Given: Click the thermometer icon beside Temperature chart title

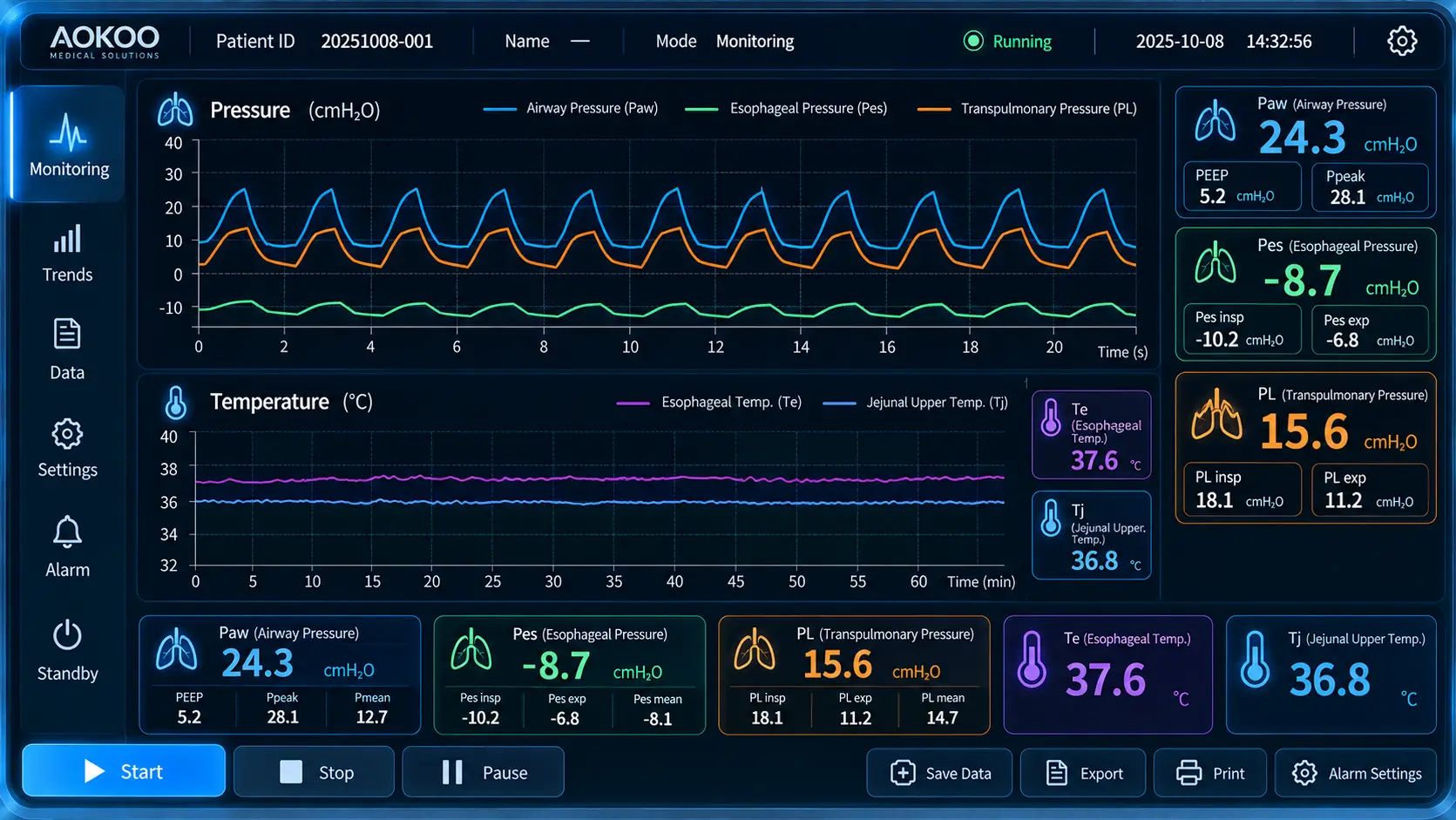Looking at the screenshot, I should 175,403.
